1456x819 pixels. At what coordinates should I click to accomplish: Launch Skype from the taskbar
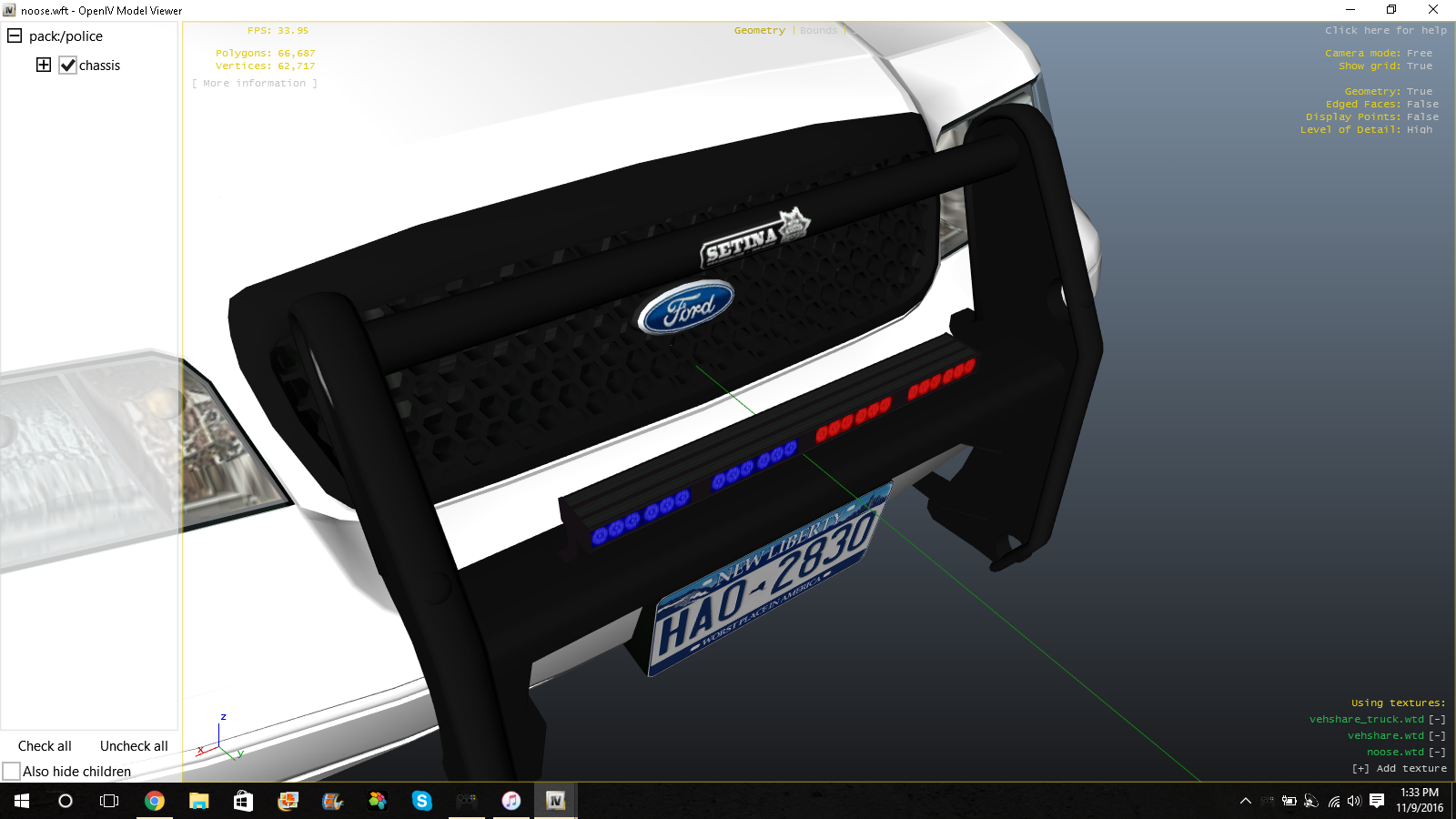tap(421, 801)
